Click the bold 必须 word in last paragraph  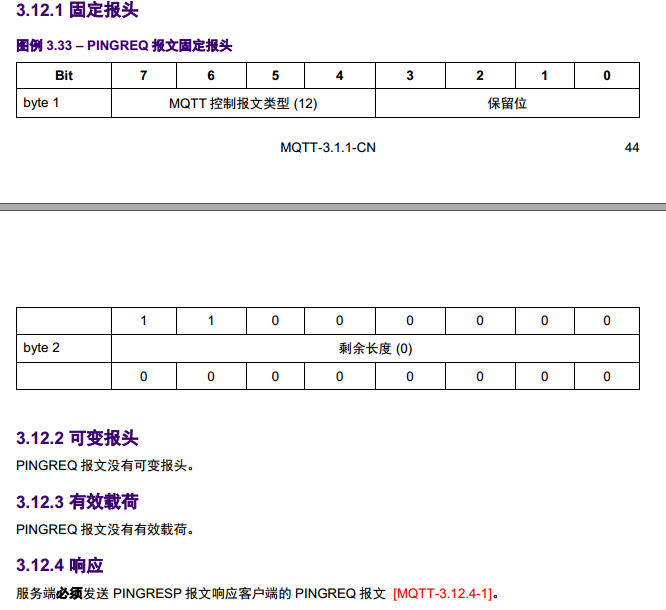(x=69, y=593)
